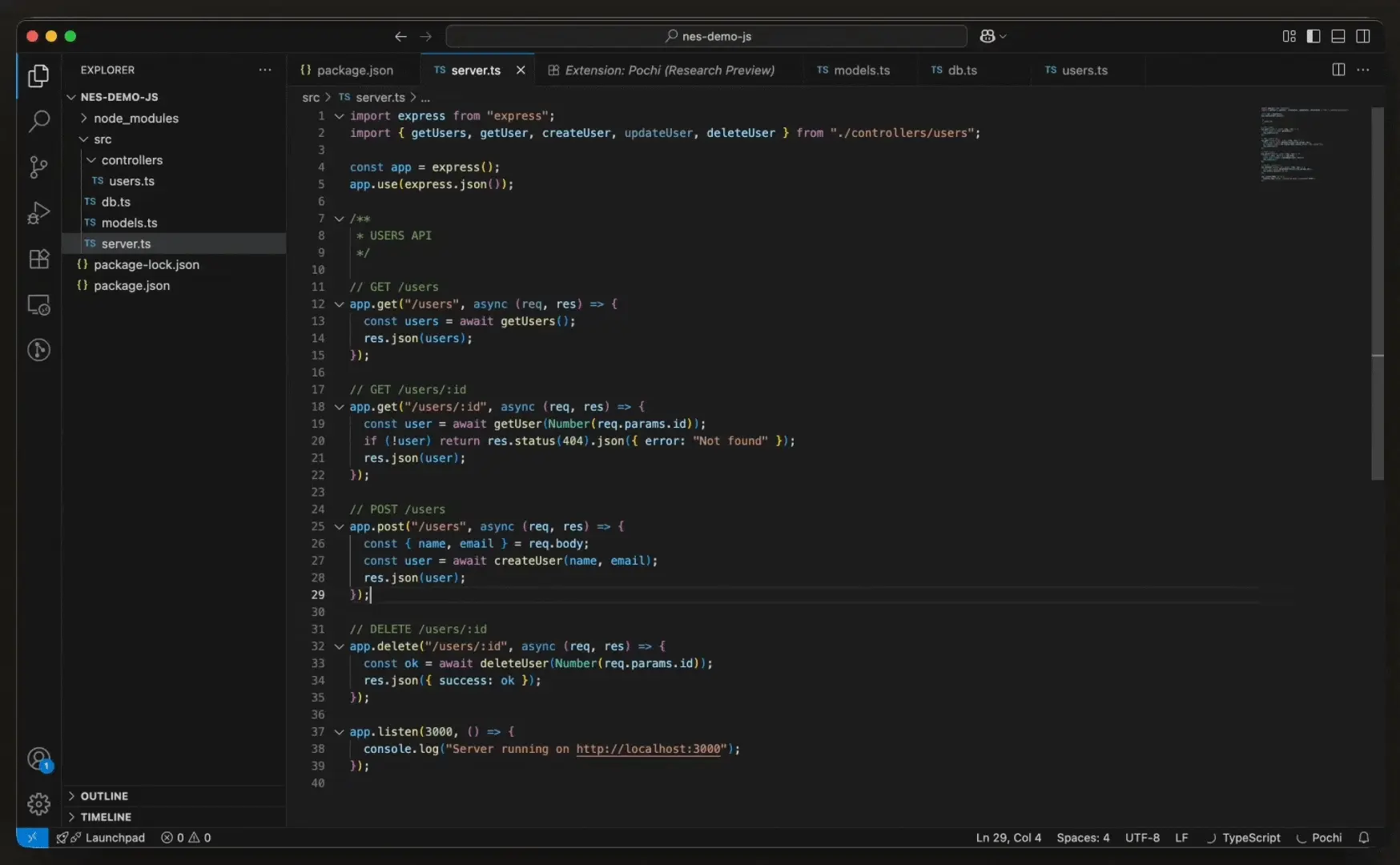Collapse the controllers folder
Image resolution: width=1400 pixels, height=865 pixels.
click(x=131, y=160)
